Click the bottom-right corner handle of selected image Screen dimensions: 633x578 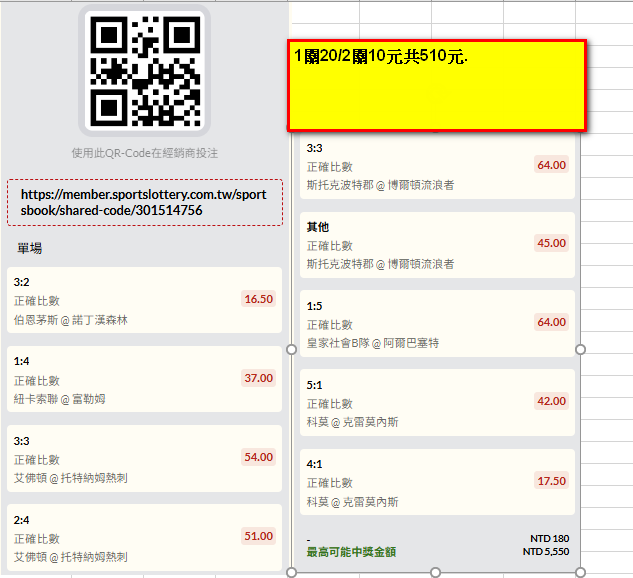pos(581,572)
